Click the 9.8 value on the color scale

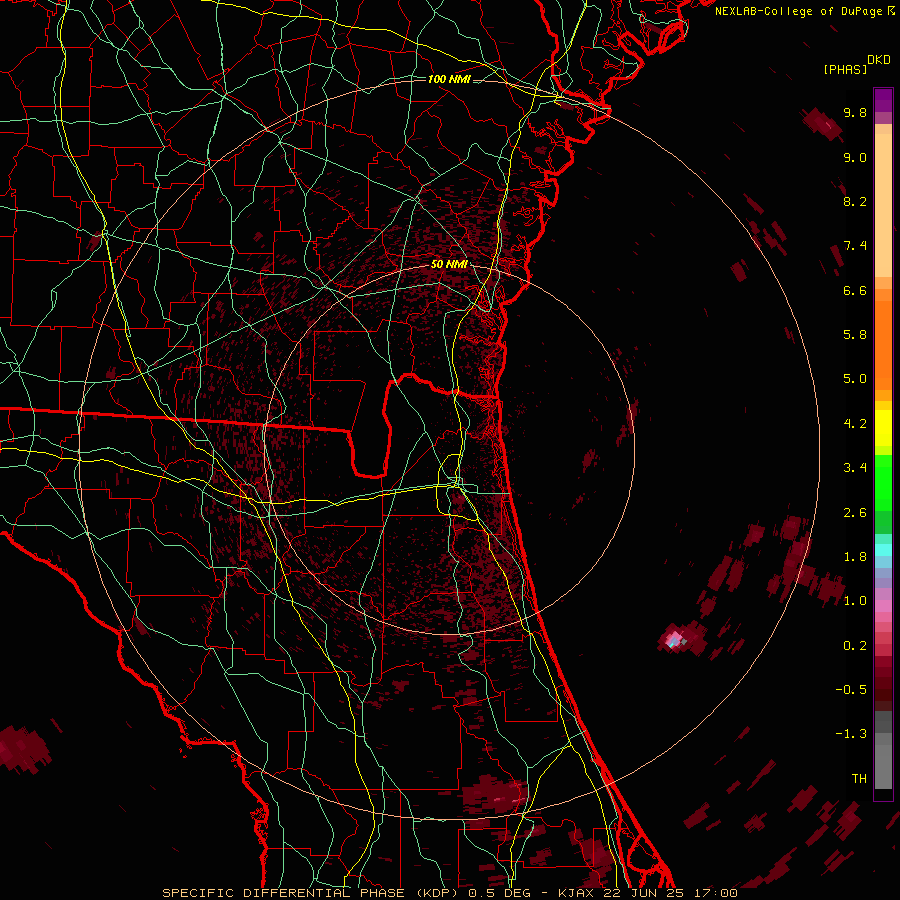pos(855,112)
